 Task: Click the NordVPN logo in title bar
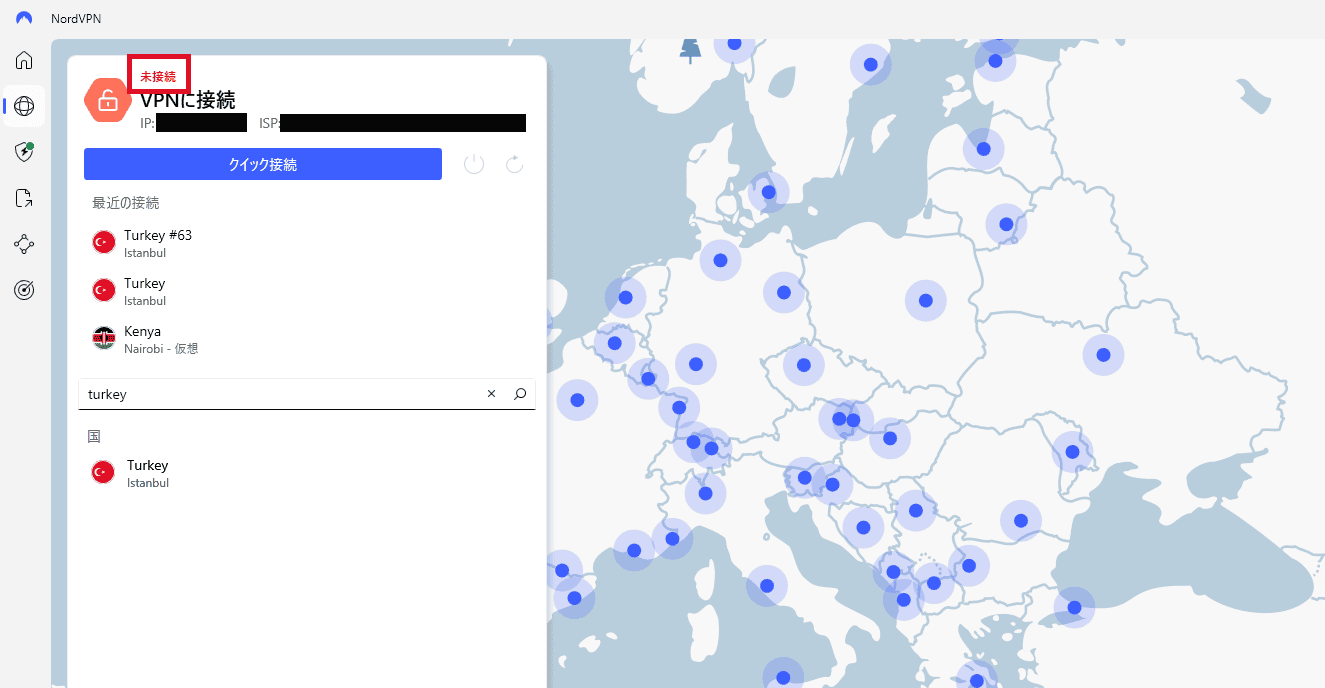point(24,18)
